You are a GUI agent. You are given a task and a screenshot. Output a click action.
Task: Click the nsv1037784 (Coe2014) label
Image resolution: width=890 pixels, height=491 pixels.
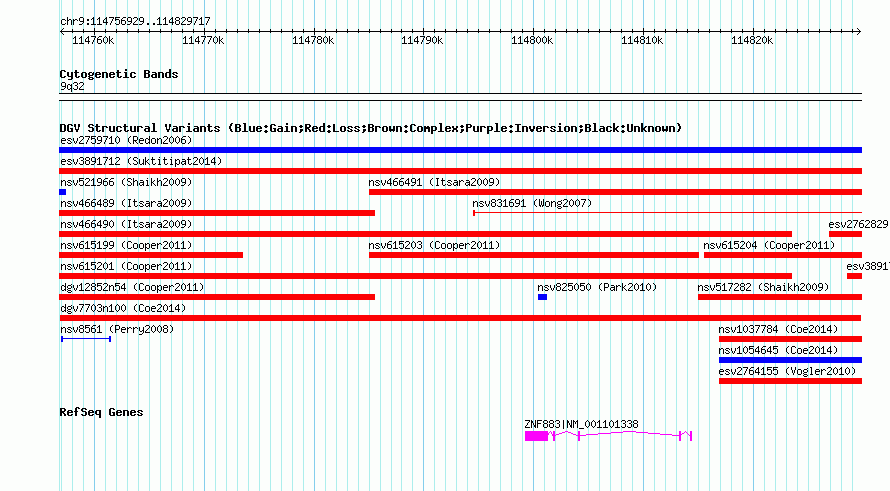click(x=778, y=329)
